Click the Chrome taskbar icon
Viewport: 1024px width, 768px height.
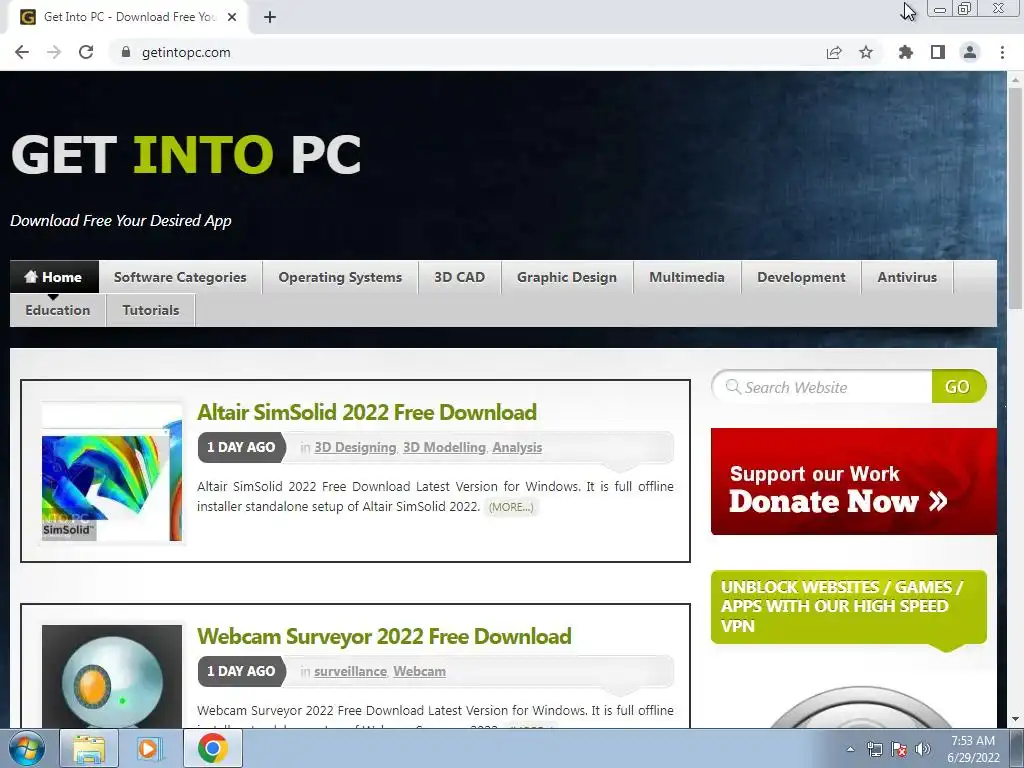(x=213, y=749)
